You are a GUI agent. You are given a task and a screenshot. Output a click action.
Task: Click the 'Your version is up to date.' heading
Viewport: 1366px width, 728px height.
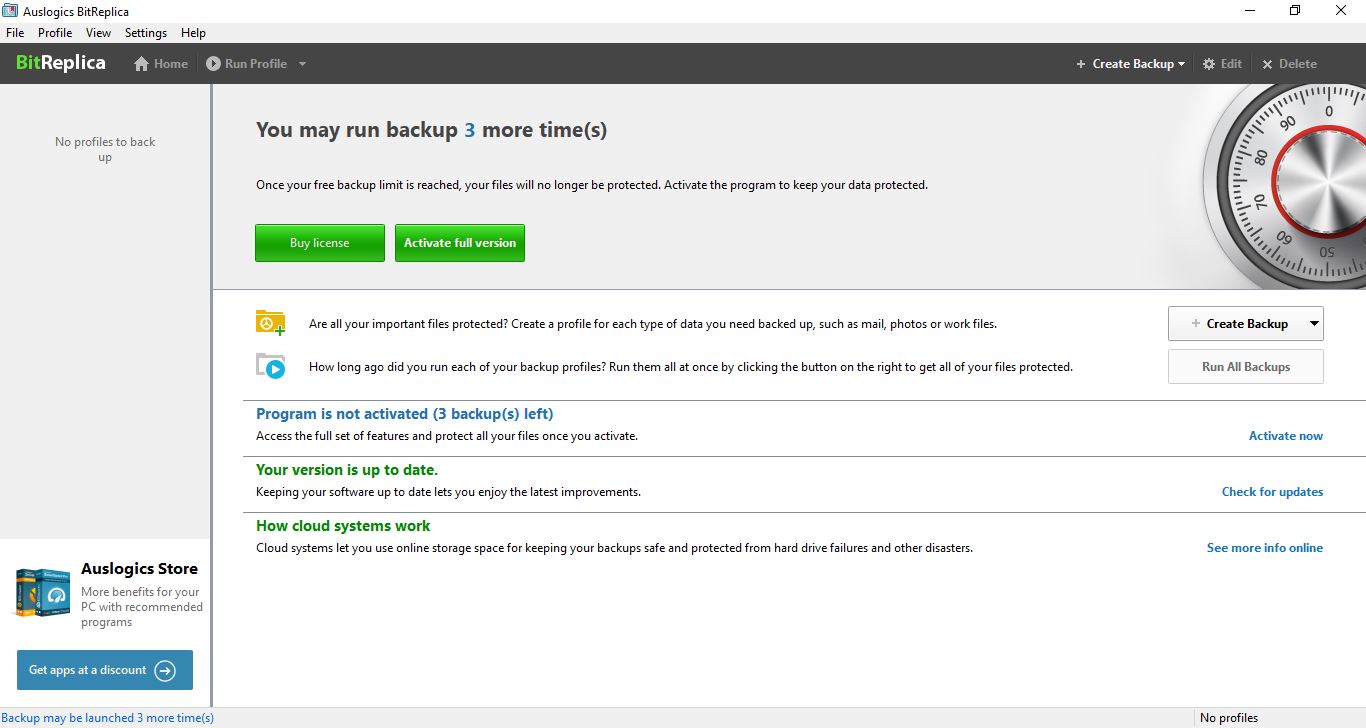click(x=347, y=470)
